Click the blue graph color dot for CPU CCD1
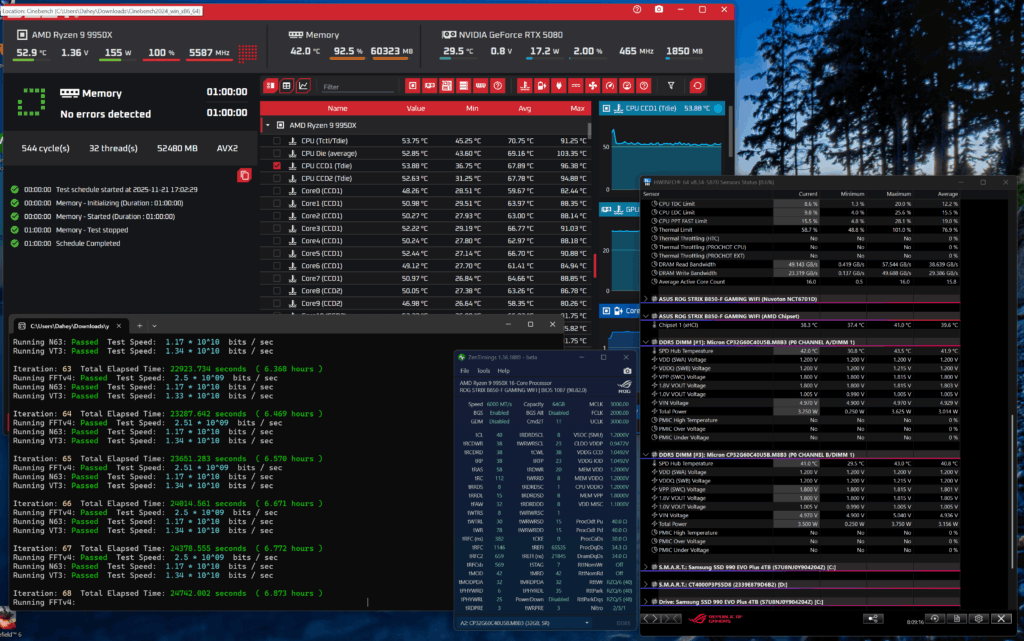 click(718, 108)
